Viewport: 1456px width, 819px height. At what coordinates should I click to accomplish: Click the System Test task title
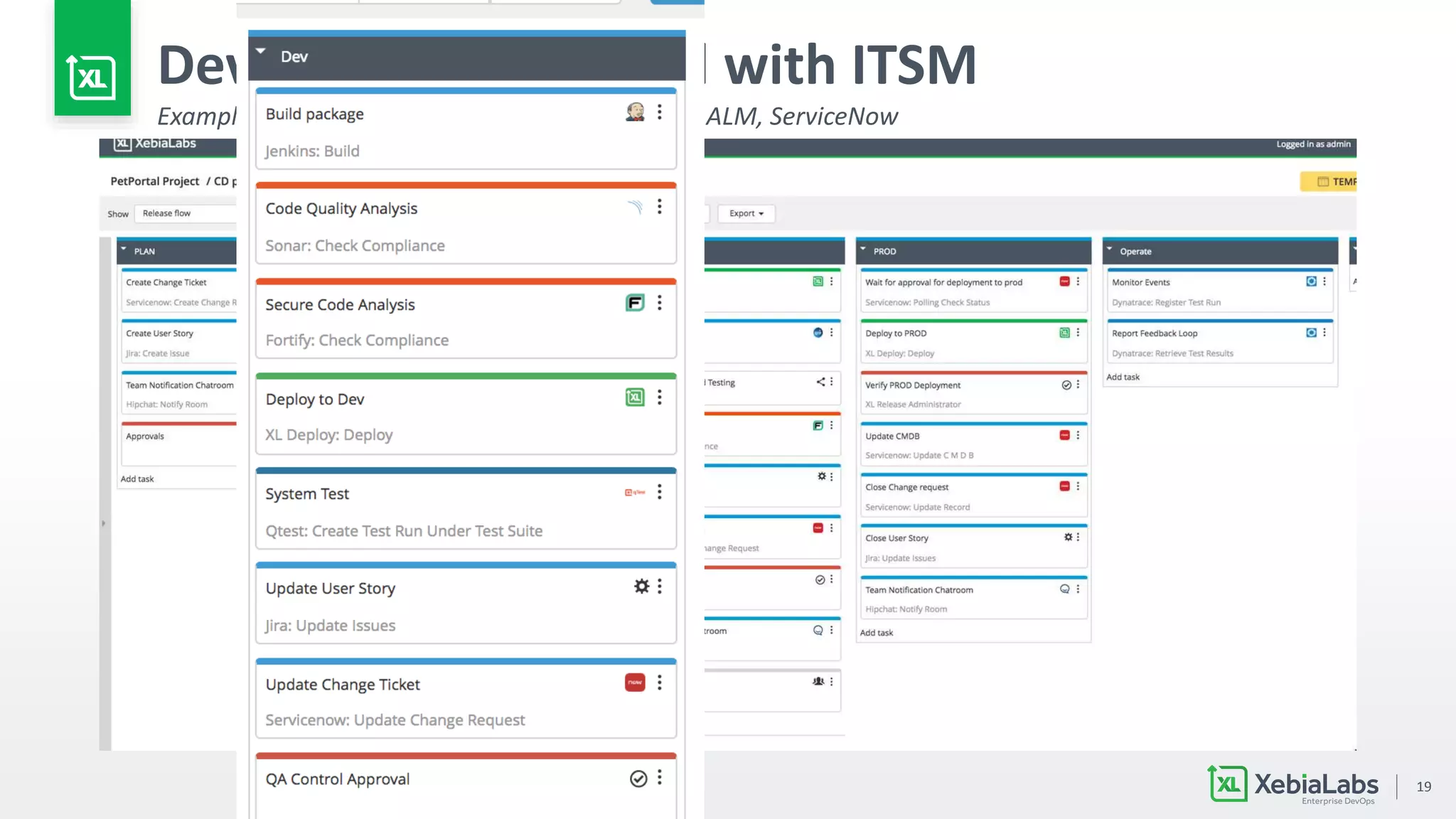click(x=307, y=494)
